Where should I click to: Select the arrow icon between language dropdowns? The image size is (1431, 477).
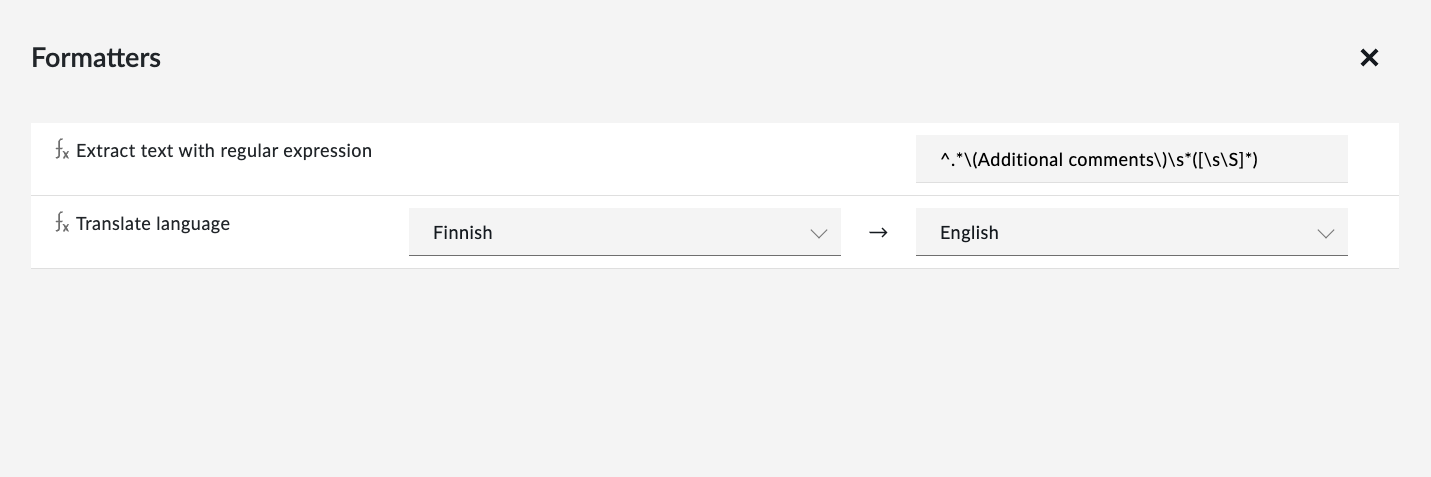click(878, 232)
